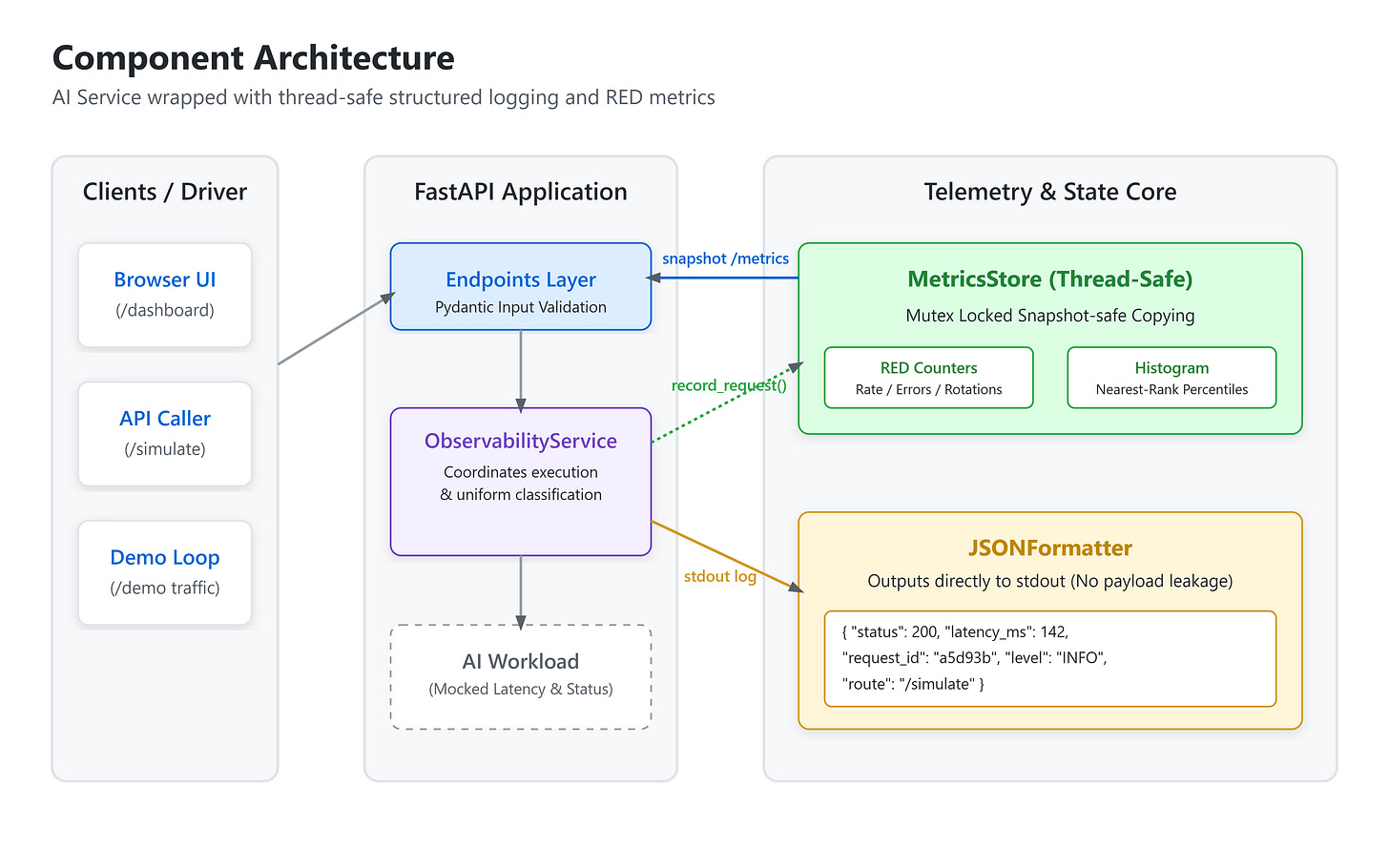Click the Browser UI box
Viewport: 1389px width, 868px height.
[x=165, y=295]
